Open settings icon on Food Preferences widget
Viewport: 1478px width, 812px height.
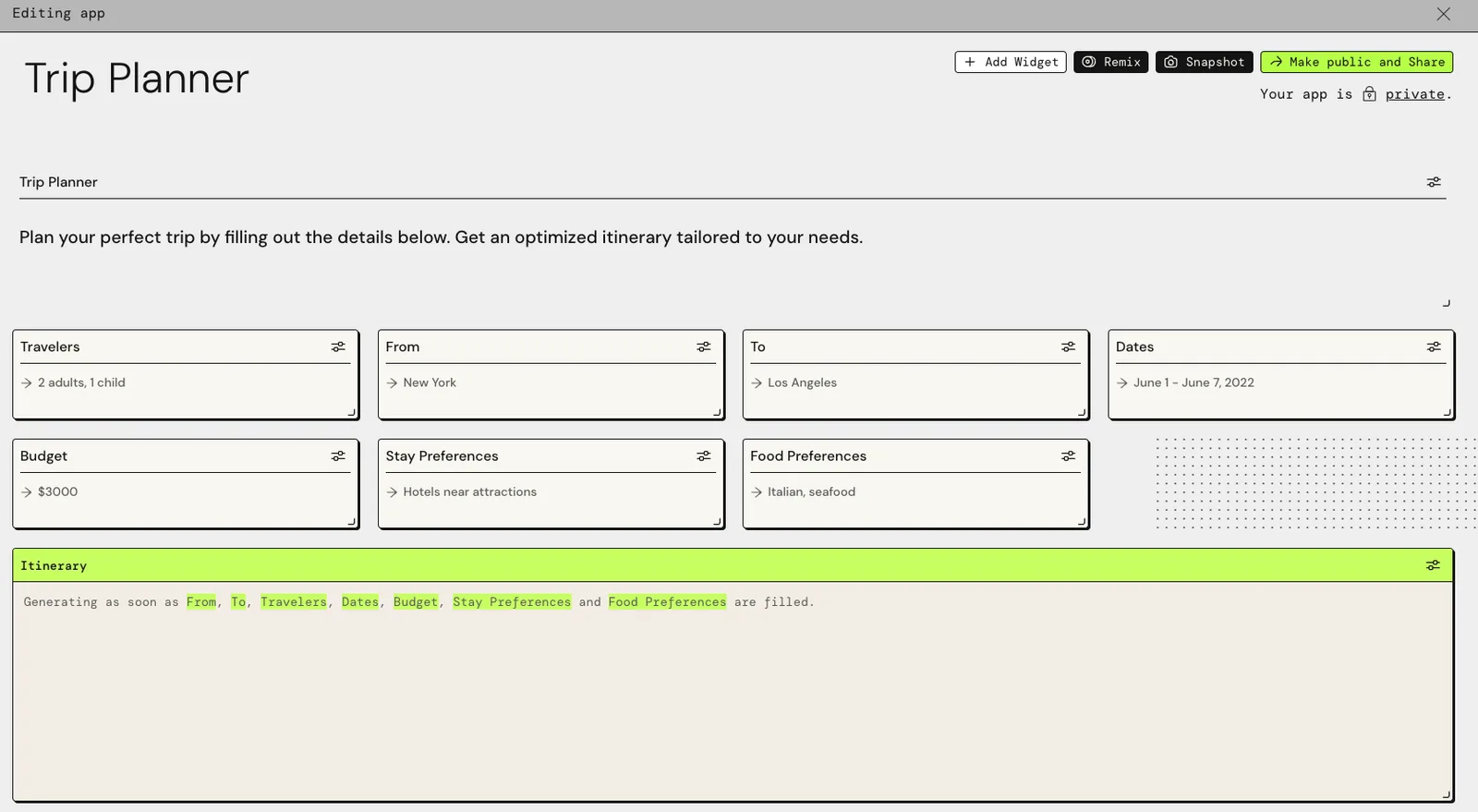coord(1069,456)
